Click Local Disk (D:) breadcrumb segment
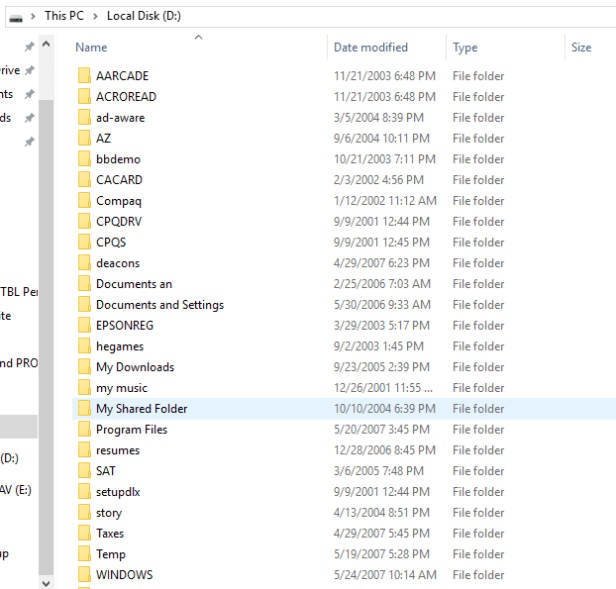616x589 pixels. pos(144,16)
